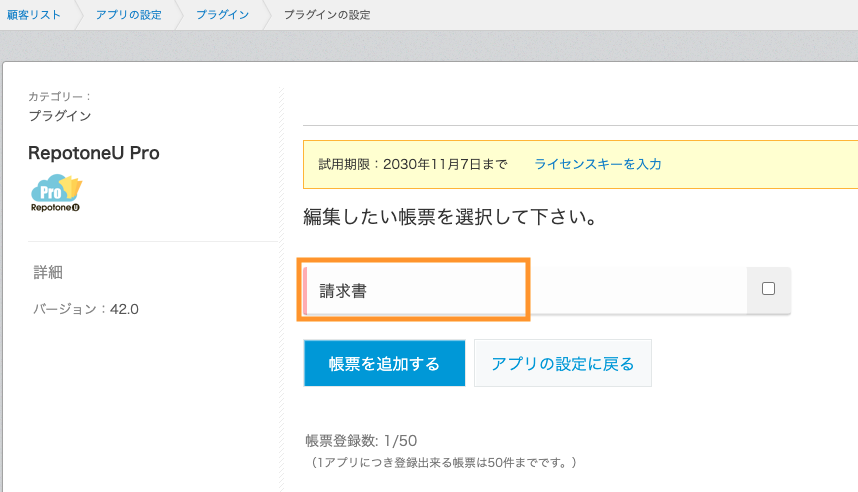Click the アプリの設定に戻る button
Screen dimensions: 858x492
point(563,363)
